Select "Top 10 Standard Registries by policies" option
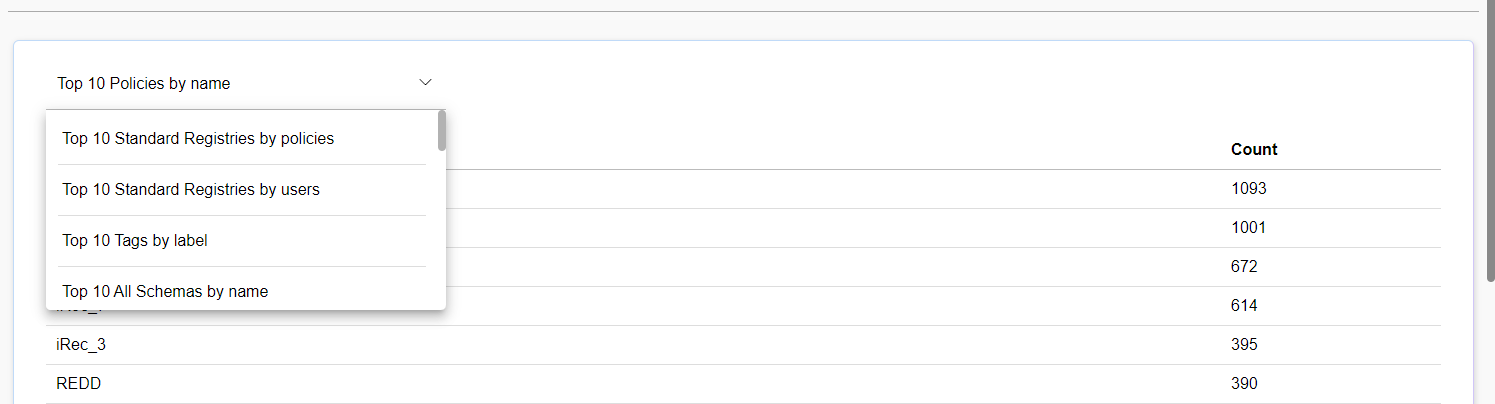1495x404 pixels. tap(198, 139)
